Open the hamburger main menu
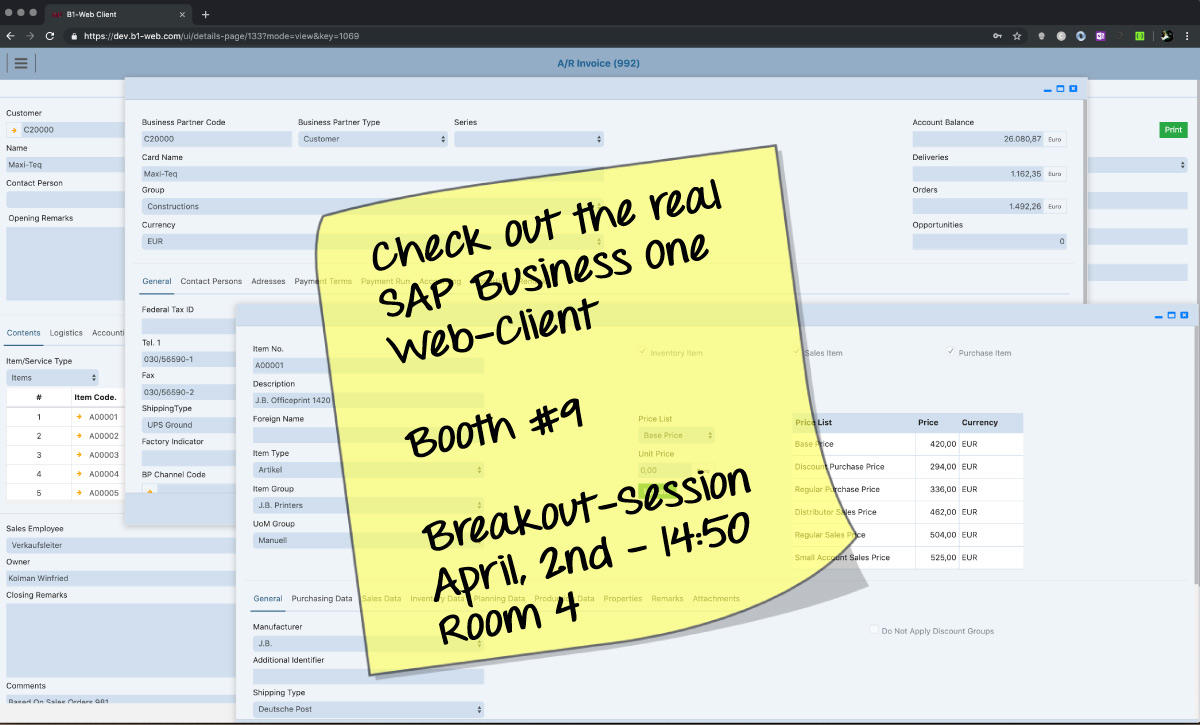This screenshot has width=1200, height=725. (21, 63)
